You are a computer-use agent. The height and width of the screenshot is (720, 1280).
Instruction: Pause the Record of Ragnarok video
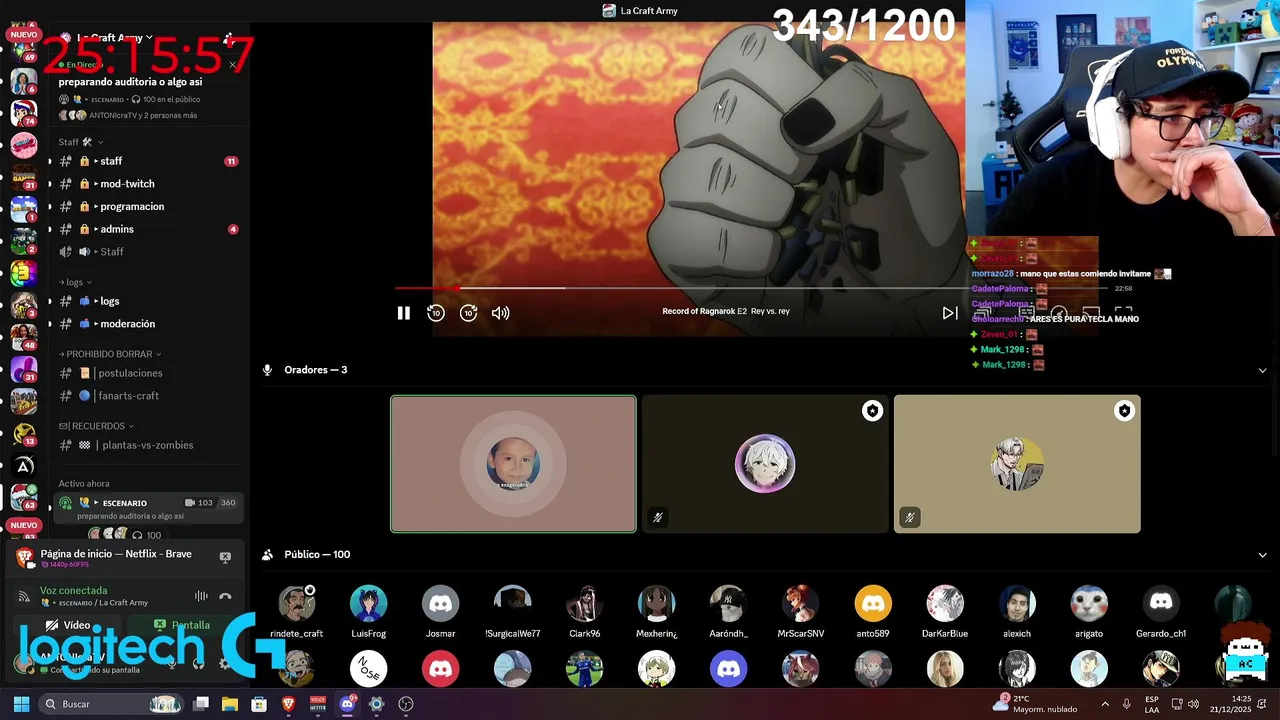click(x=404, y=313)
